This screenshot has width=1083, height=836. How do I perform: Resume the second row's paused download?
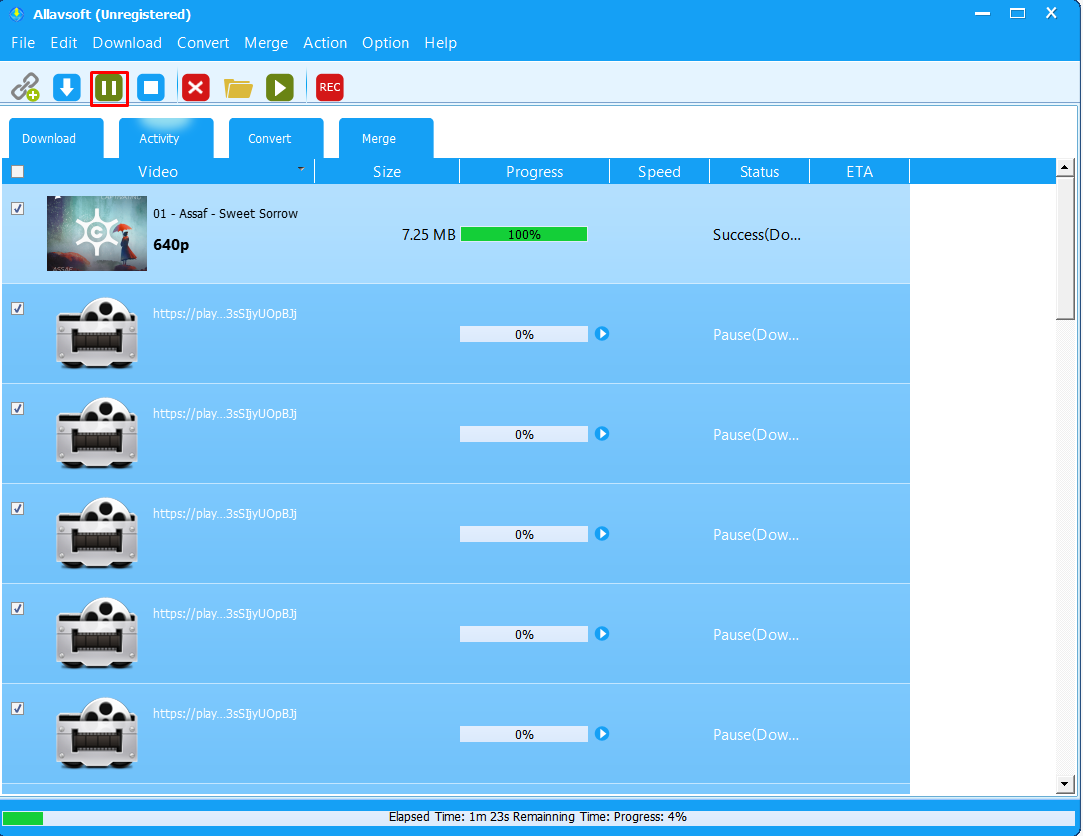pos(602,334)
